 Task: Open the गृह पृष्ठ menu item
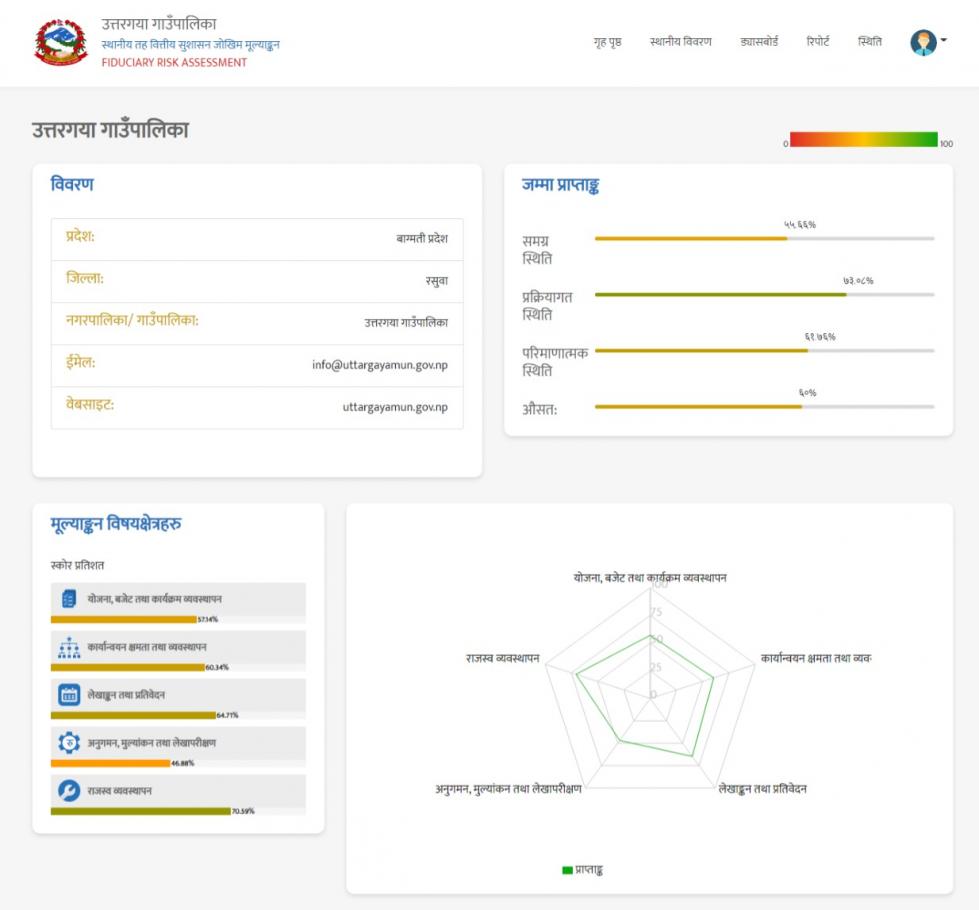click(608, 42)
